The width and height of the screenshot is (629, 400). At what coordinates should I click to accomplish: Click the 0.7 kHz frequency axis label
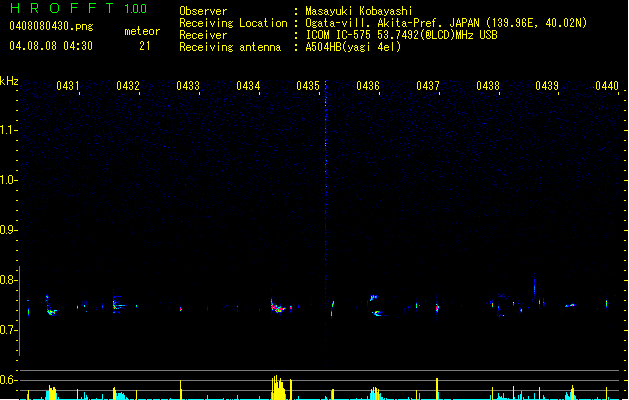[8, 330]
